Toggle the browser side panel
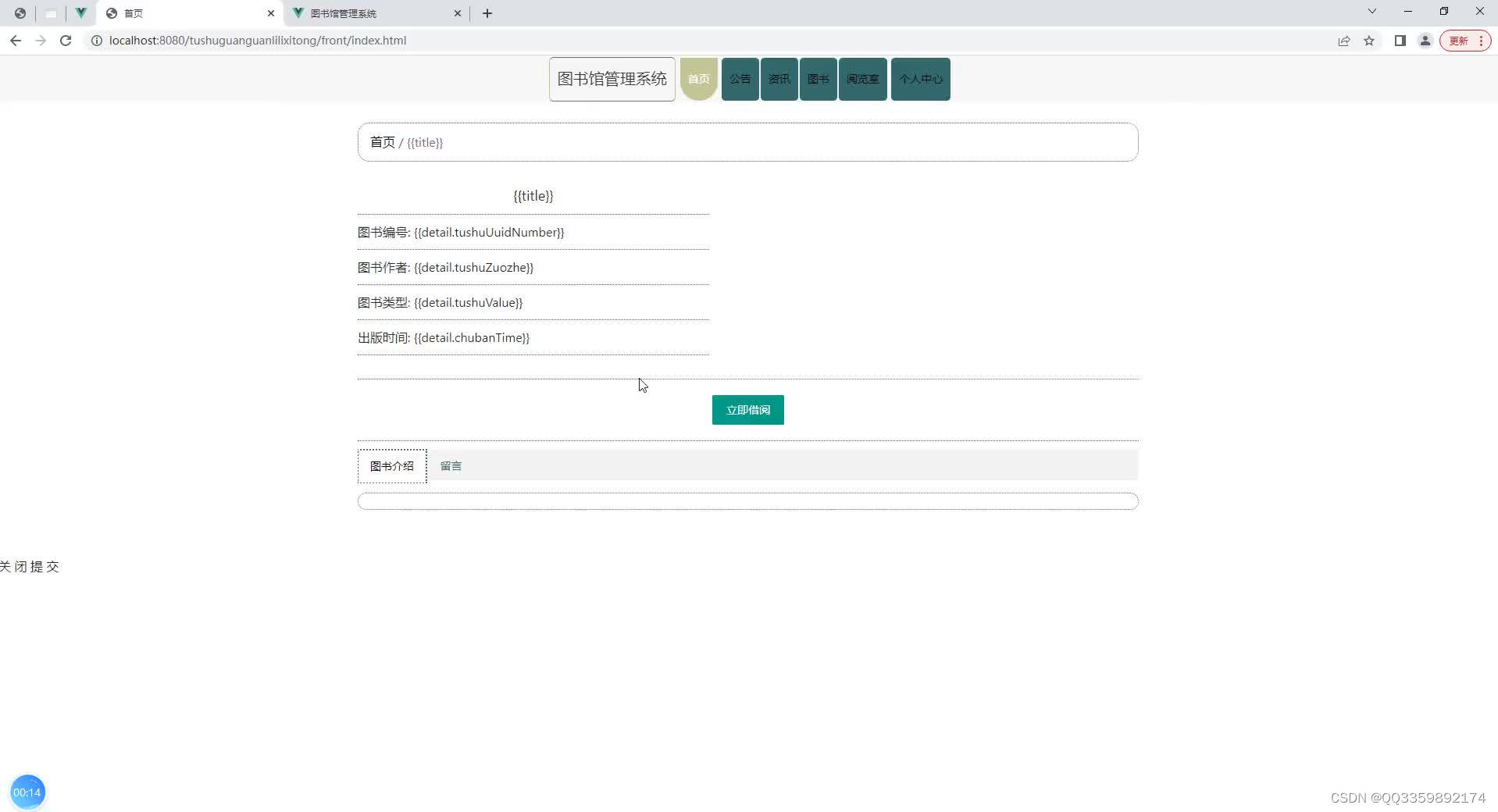 pos(1400,41)
